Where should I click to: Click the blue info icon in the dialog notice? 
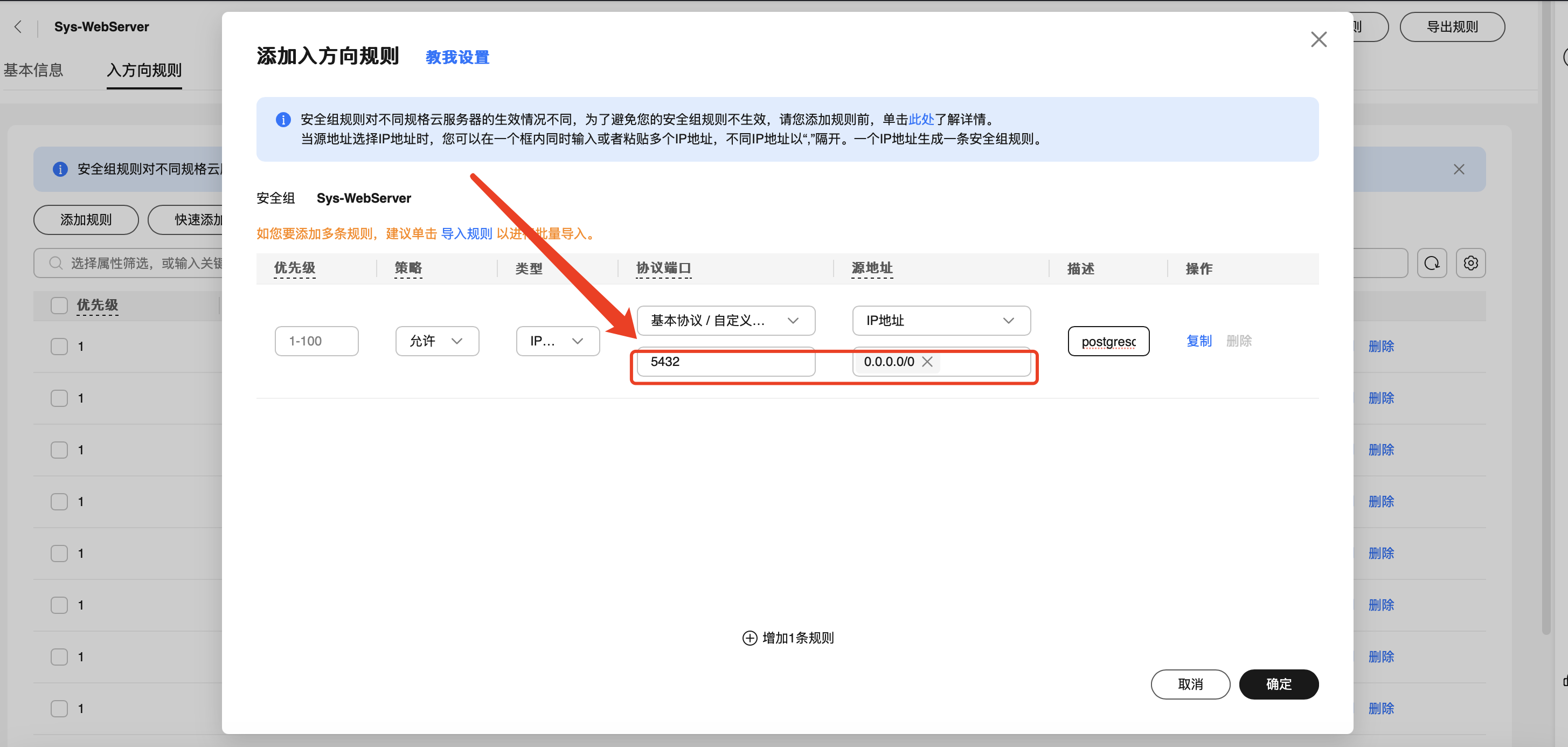(283, 119)
